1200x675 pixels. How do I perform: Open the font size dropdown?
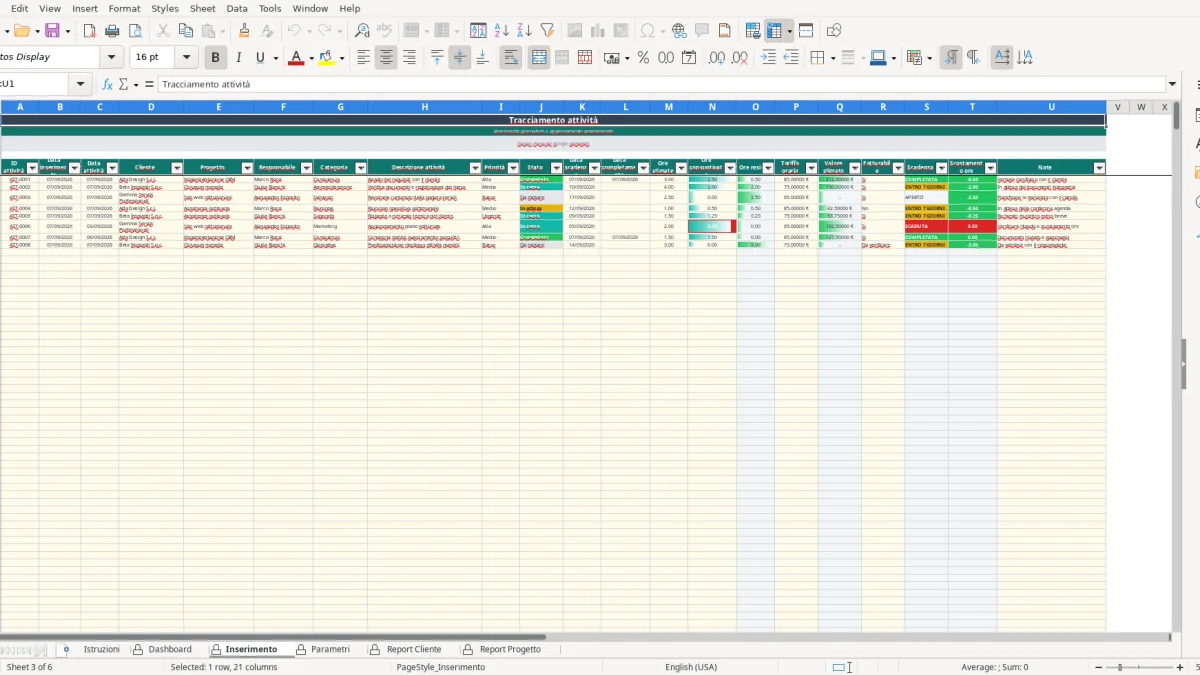[x=188, y=58]
